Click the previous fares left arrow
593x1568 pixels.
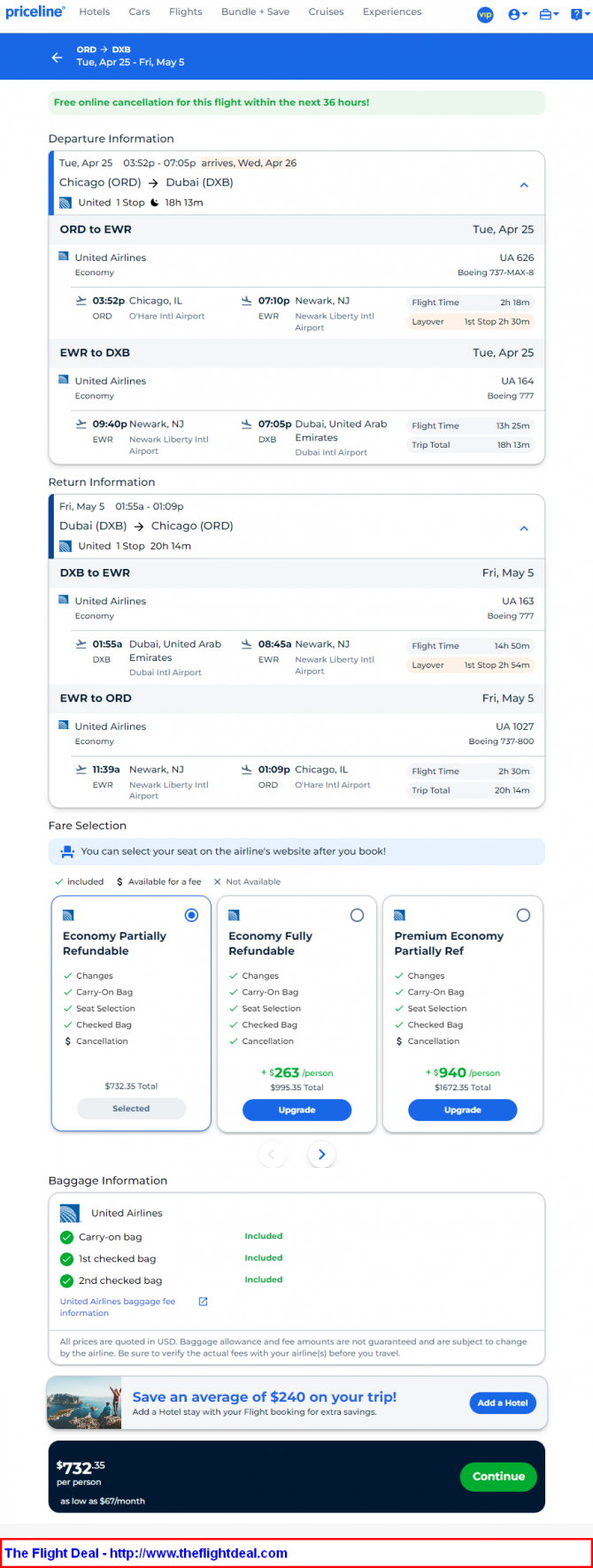(272, 1154)
